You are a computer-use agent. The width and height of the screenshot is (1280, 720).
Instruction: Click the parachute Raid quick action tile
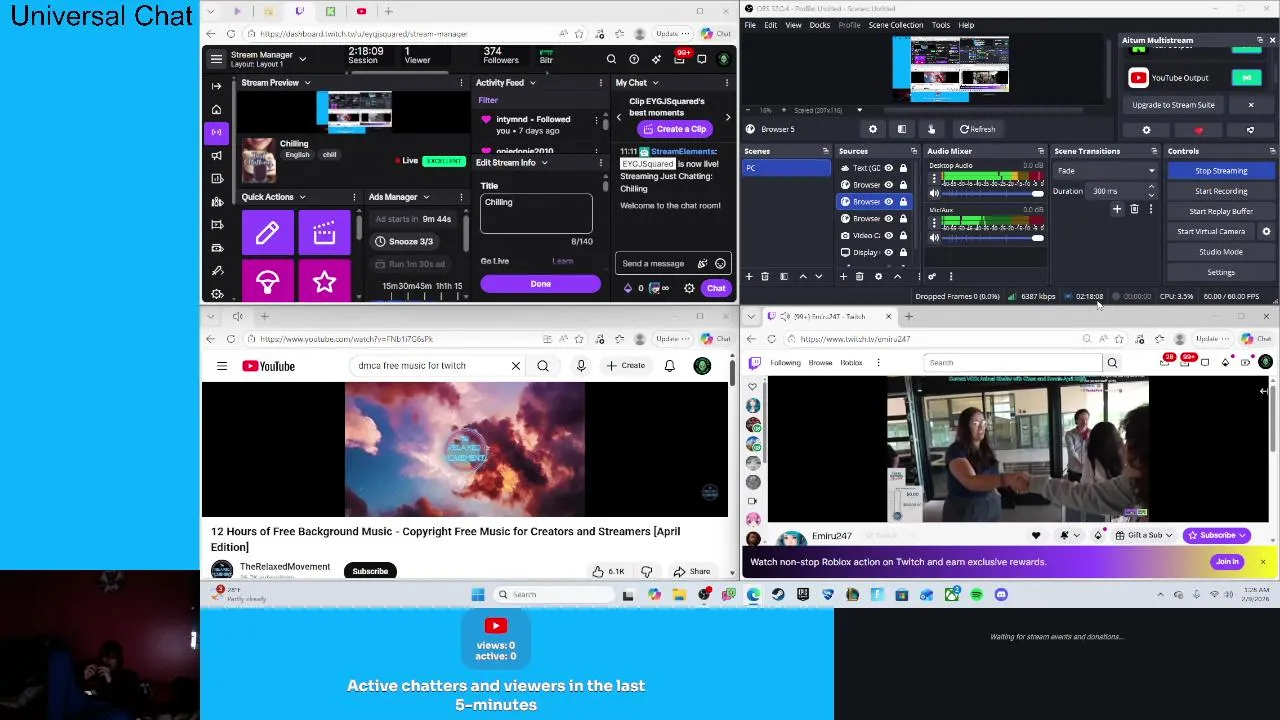267,282
